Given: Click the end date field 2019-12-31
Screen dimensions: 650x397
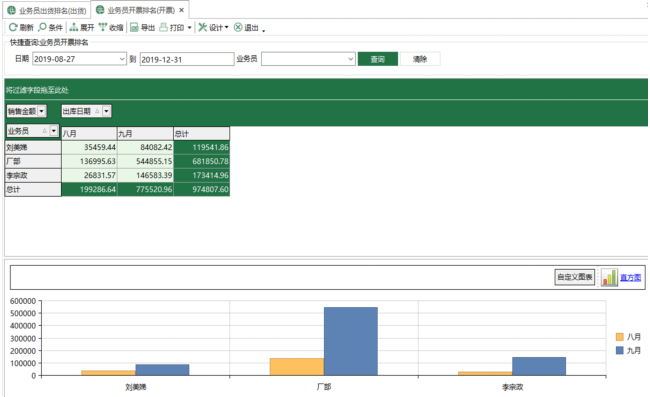Looking at the screenshot, I should [187, 59].
